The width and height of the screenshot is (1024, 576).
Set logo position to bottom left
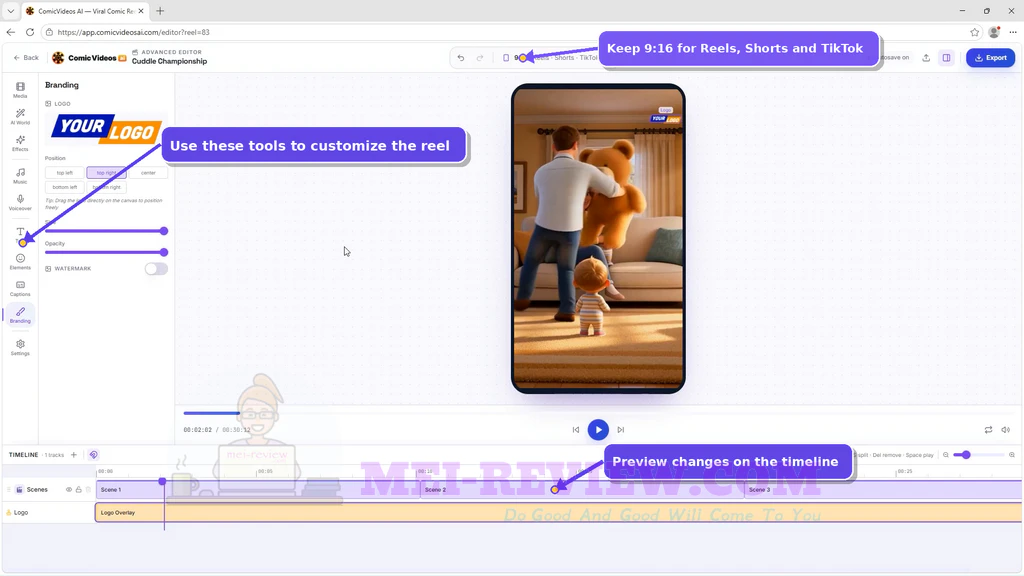(x=65, y=187)
